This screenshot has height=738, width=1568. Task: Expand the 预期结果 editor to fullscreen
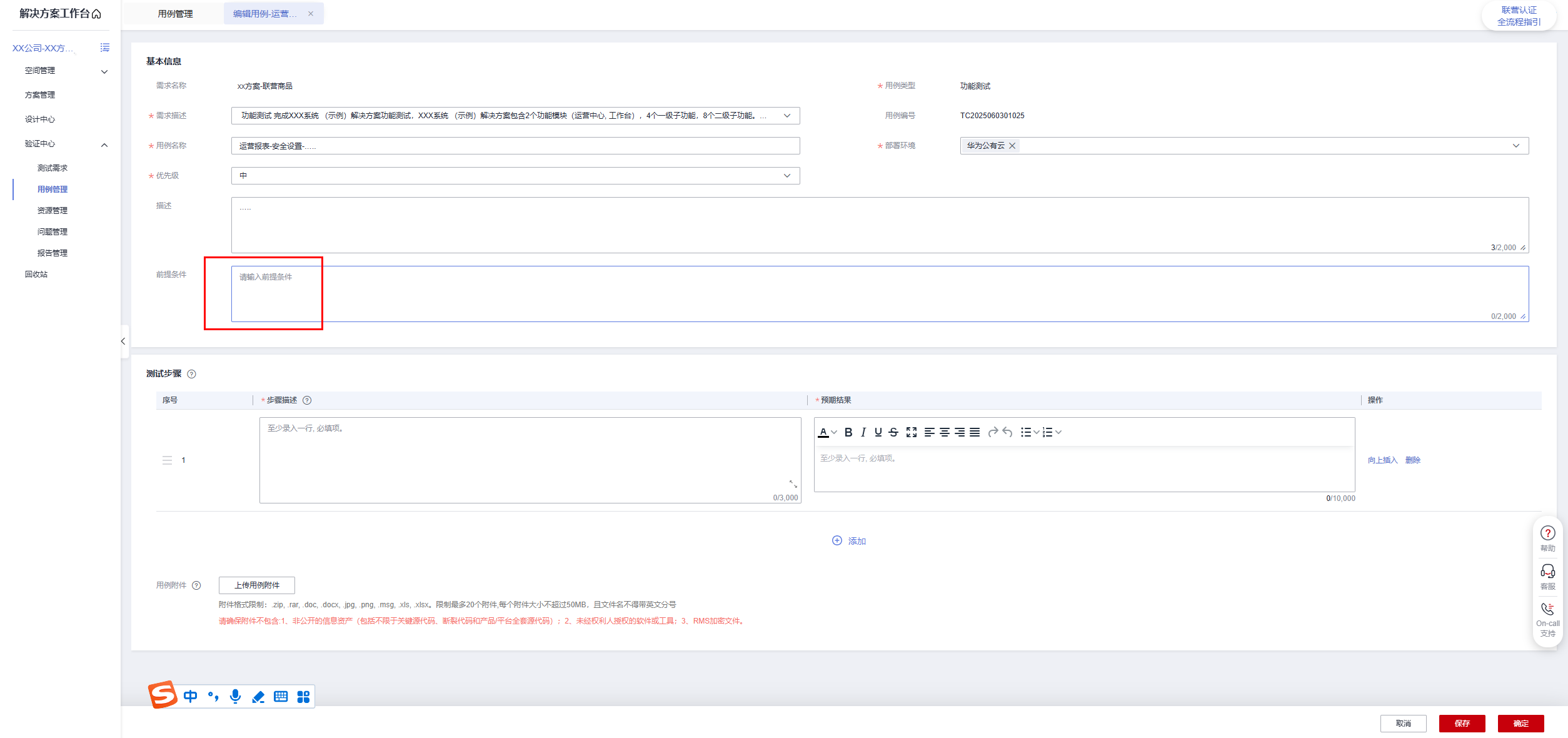912,432
